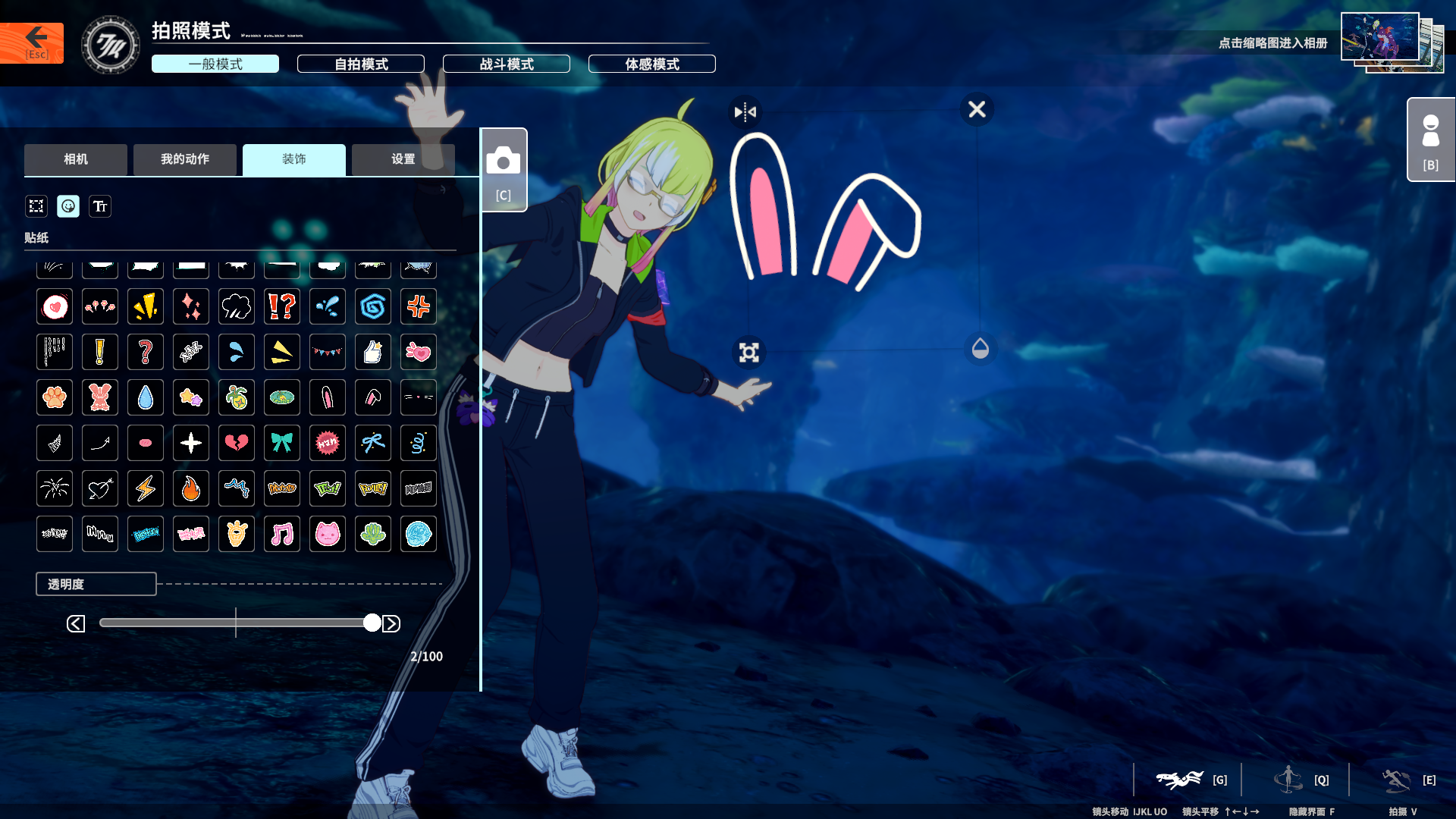Image resolution: width=1456 pixels, height=819 pixels.
Task: Click the G swimming pose shortcut
Action: pos(1191,780)
